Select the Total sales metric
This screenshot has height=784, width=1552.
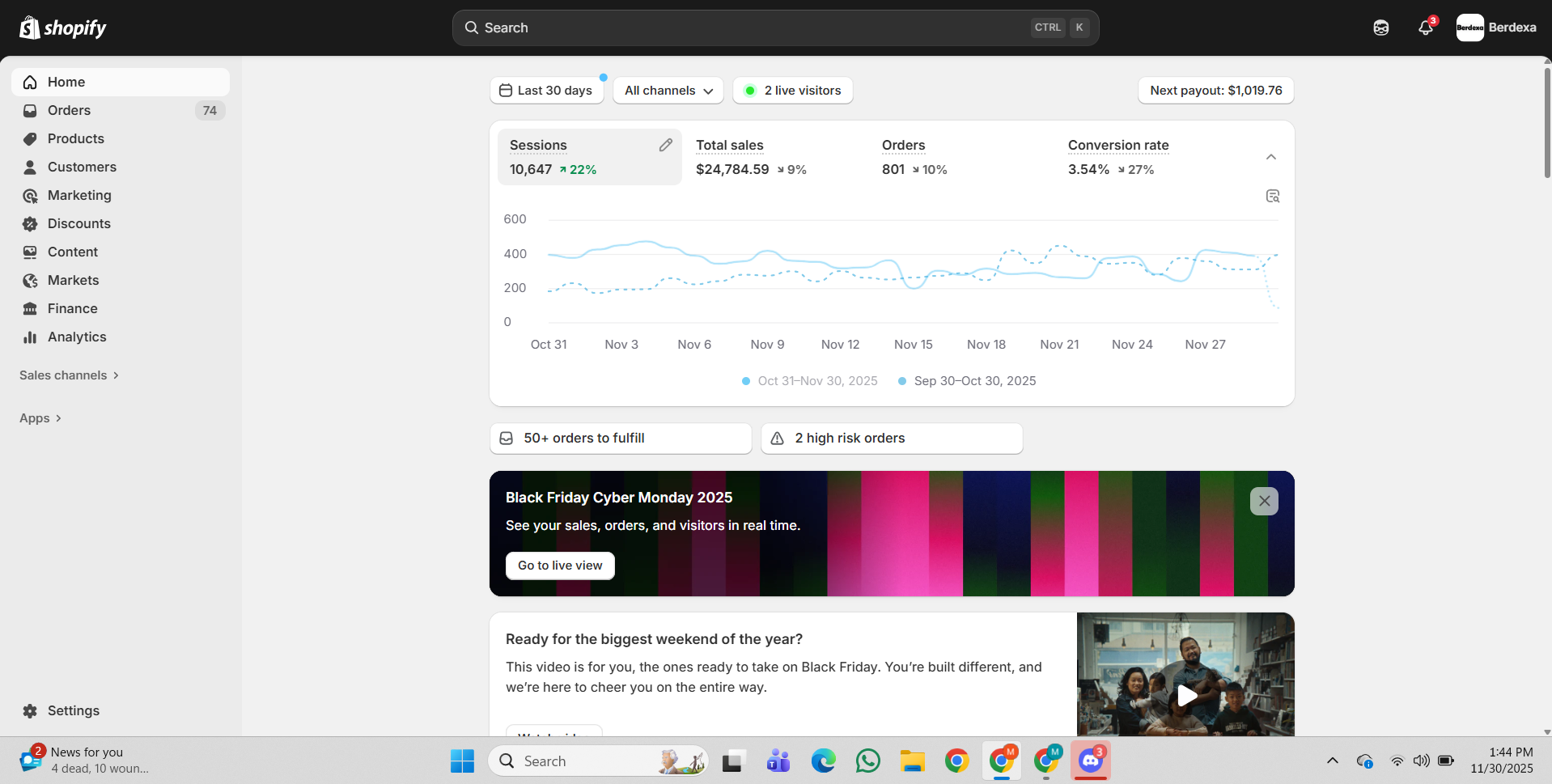775,157
